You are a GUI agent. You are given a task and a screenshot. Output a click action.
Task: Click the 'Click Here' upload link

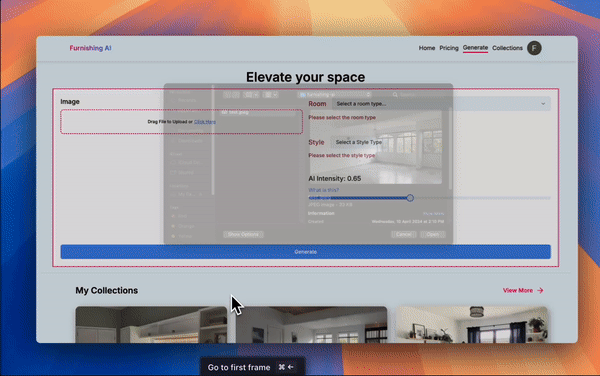[x=205, y=122]
